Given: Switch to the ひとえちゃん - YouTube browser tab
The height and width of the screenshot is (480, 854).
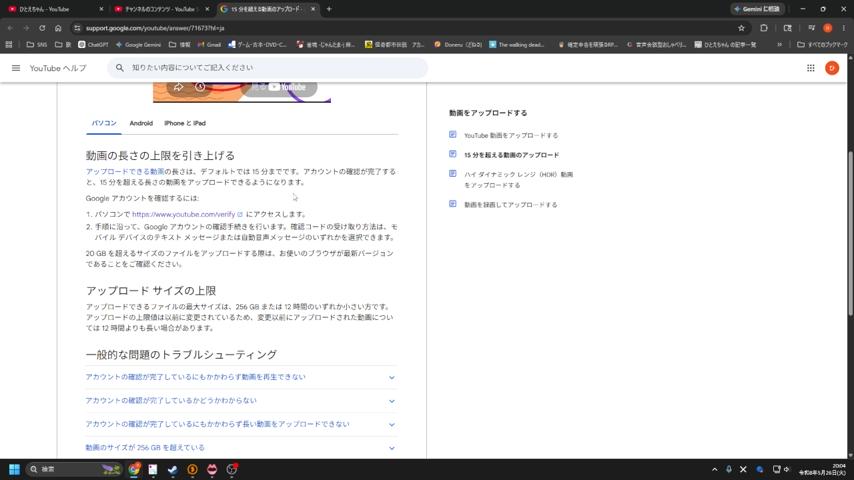Looking at the screenshot, I should tap(53, 9).
